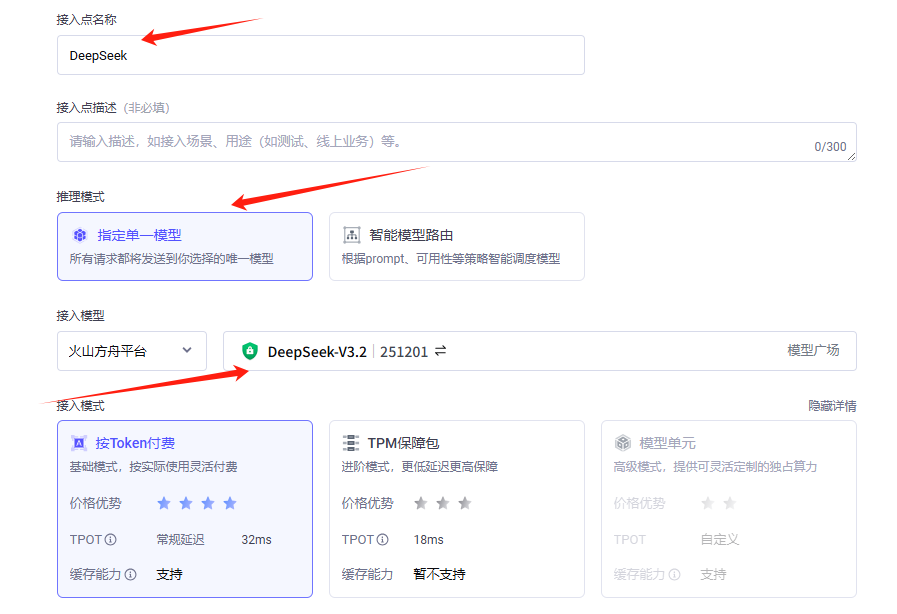This screenshot has height=614, width=897.
Task: Choose the 按Token付费 access mode card
Action: pyautogui.click(x=185, y=509)
